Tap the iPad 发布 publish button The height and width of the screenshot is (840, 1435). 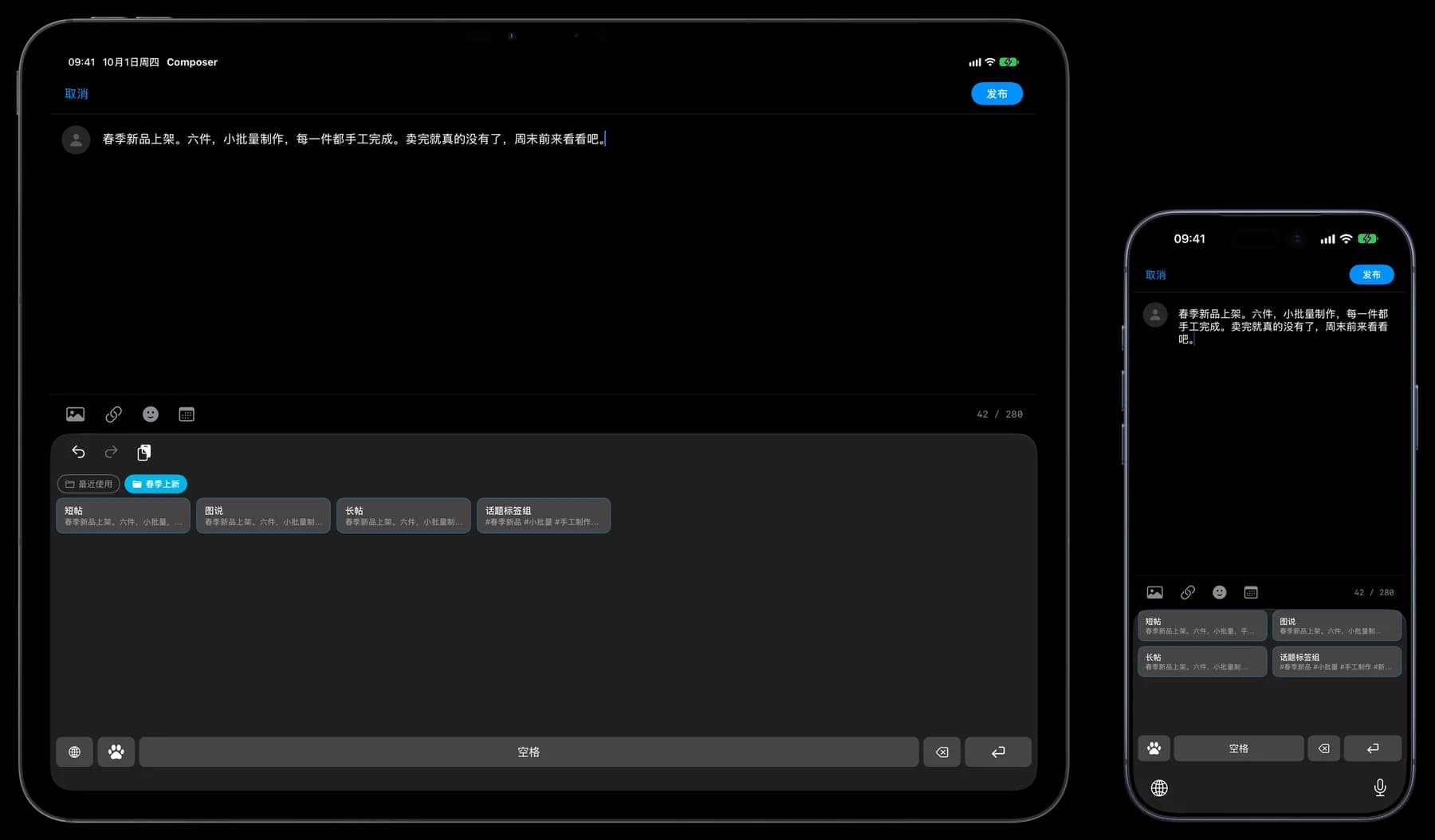click(997, 94)
